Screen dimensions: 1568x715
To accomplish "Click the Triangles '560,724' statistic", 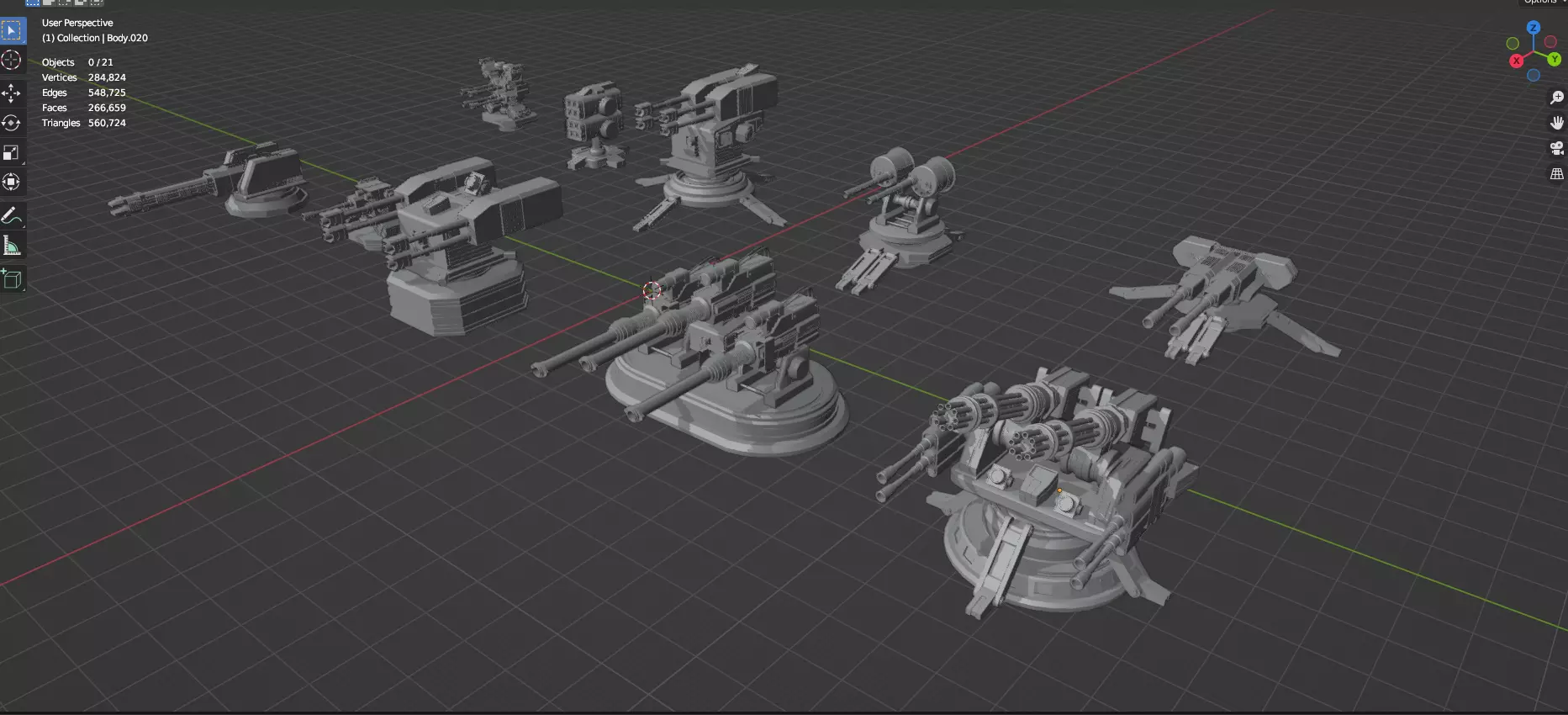I will click(107, 123).
